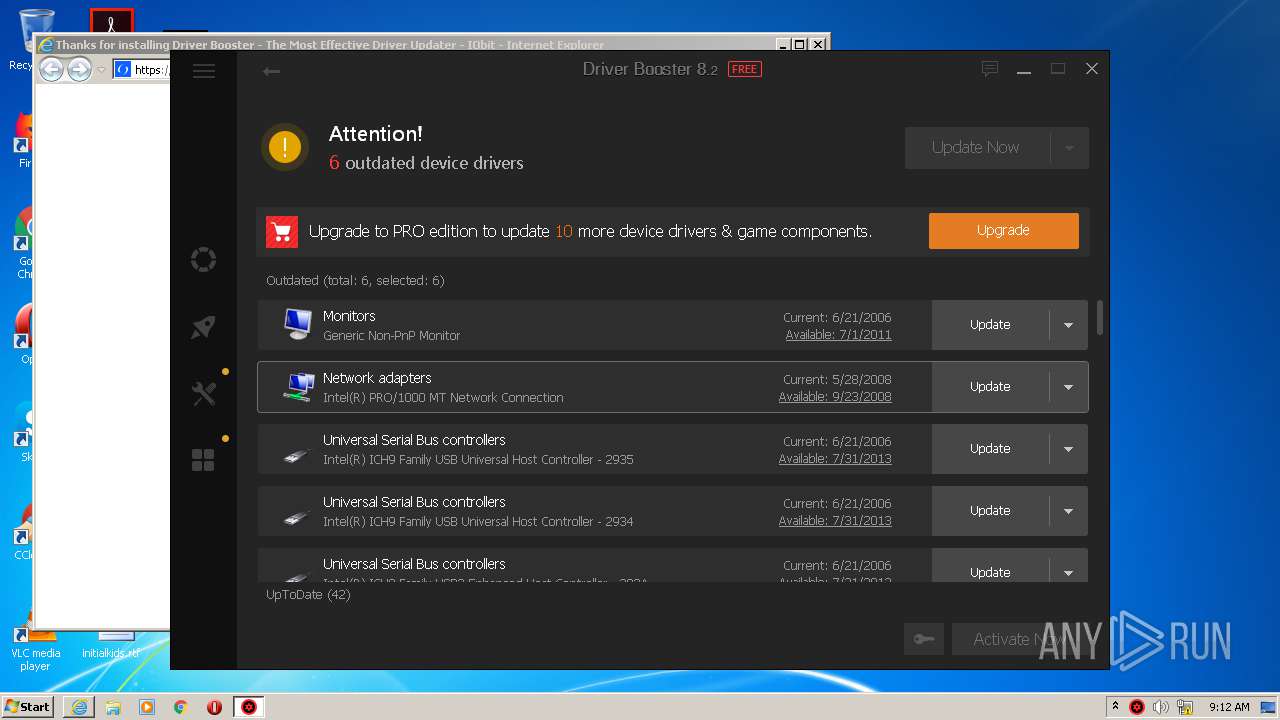The width and height of the screenshot is (1280, 720).
Task: Open media player taskbar icon
Action: [147, 707]
